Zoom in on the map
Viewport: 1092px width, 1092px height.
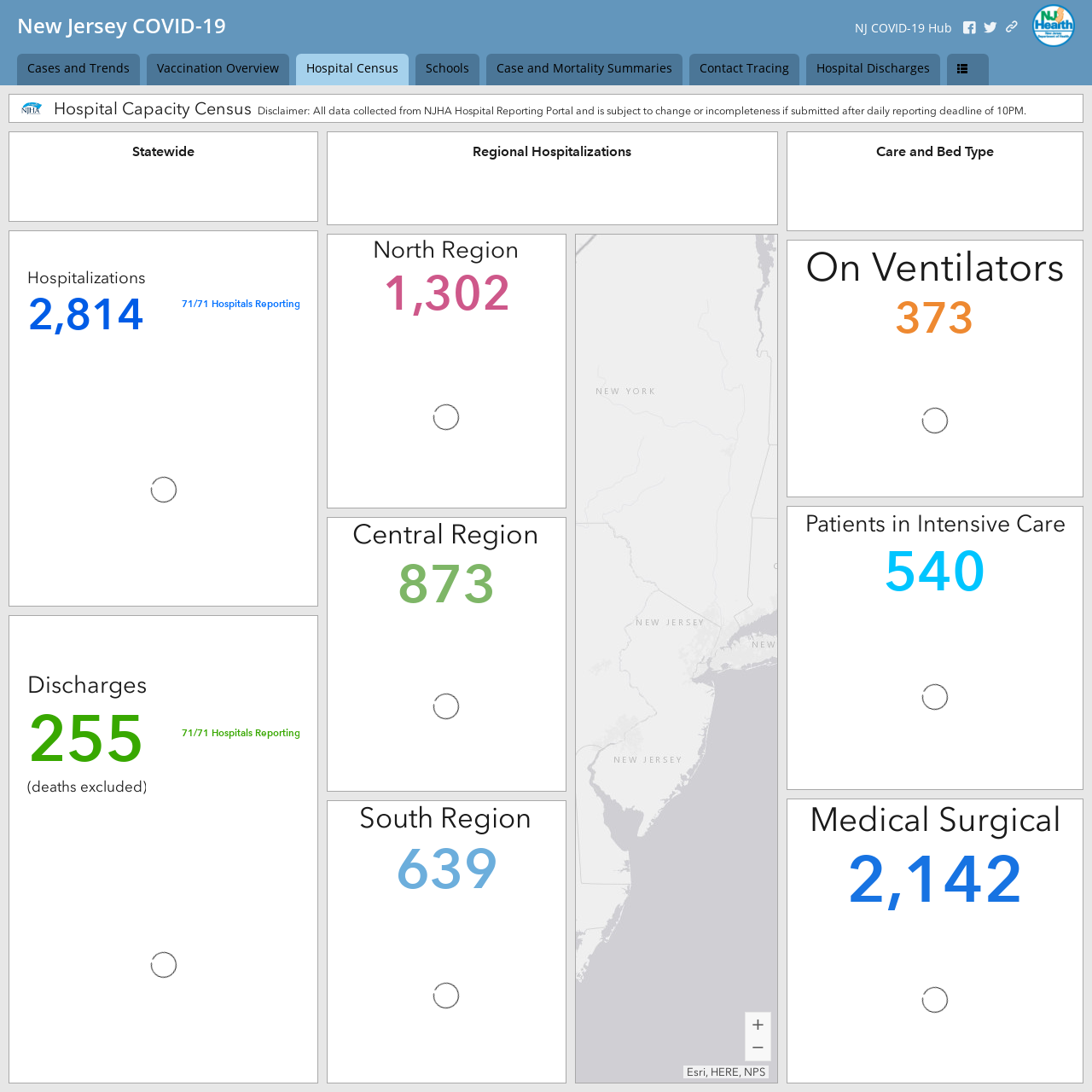click(758, 1025)
